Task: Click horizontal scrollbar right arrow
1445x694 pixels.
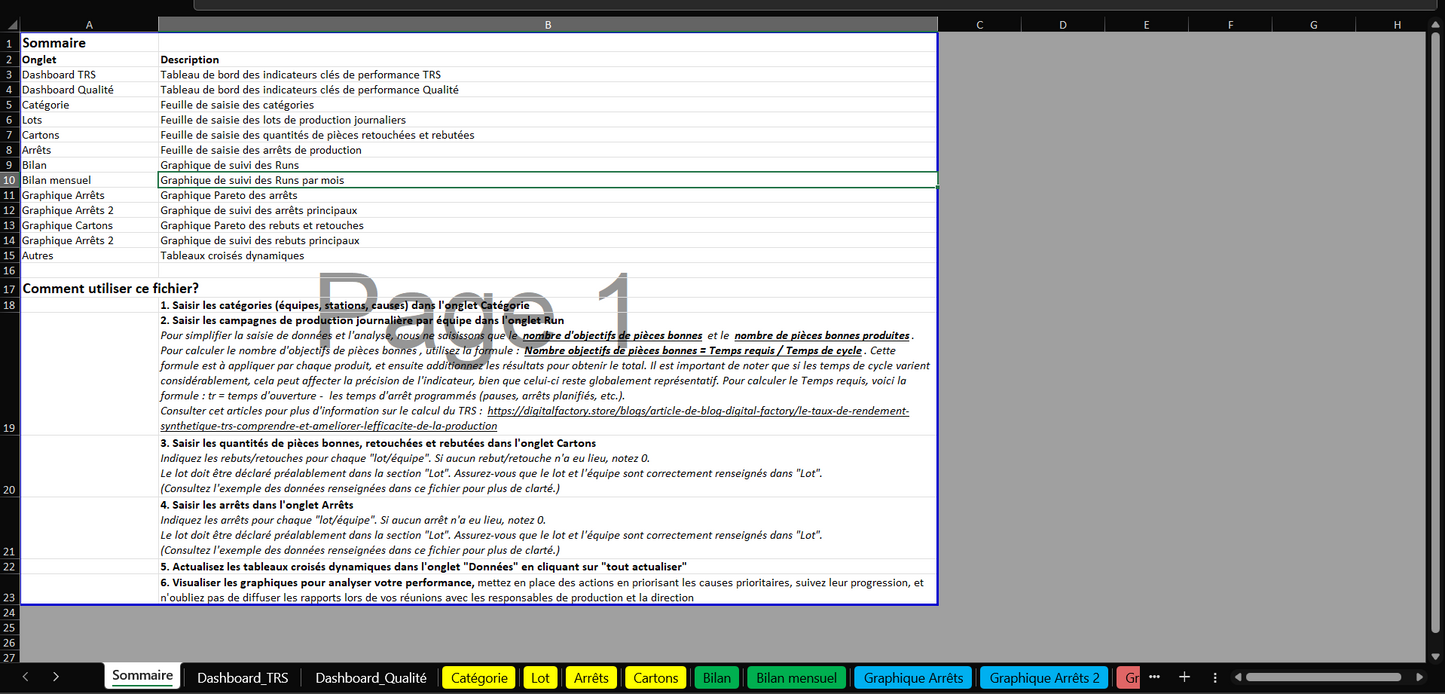Action: click(x=1420, y=677)
